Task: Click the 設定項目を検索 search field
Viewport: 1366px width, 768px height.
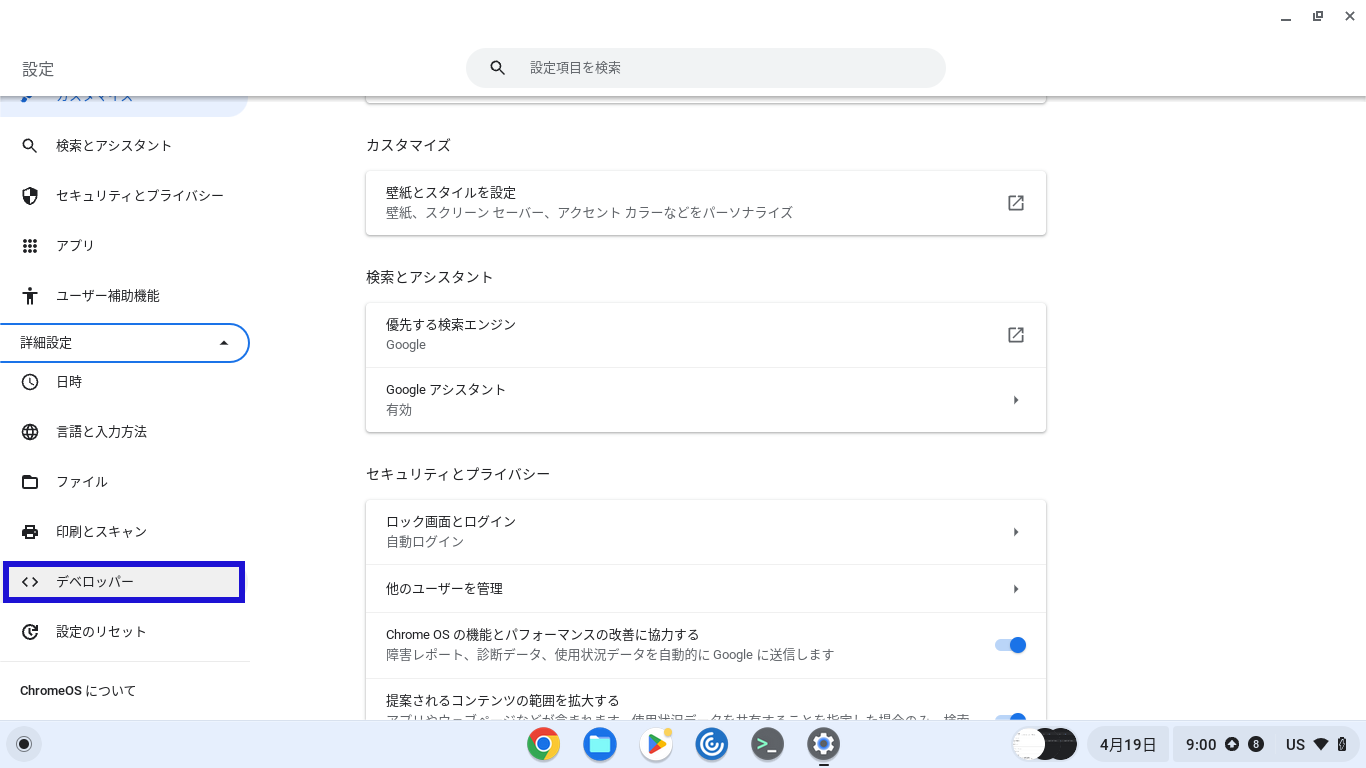Action: click(720, 68)
